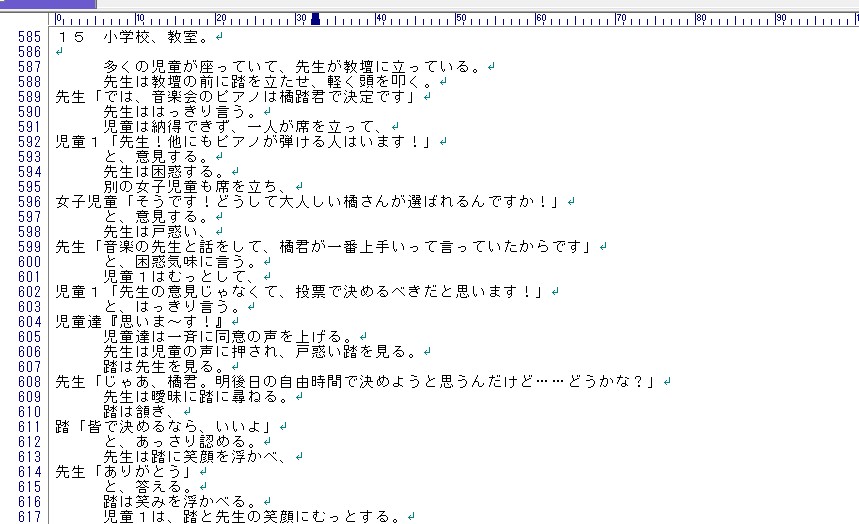Click the scene heading '１５ 小学校、教室。'
Image resolution: width=859 pixels, height=524 pixels.
point(133,37)
